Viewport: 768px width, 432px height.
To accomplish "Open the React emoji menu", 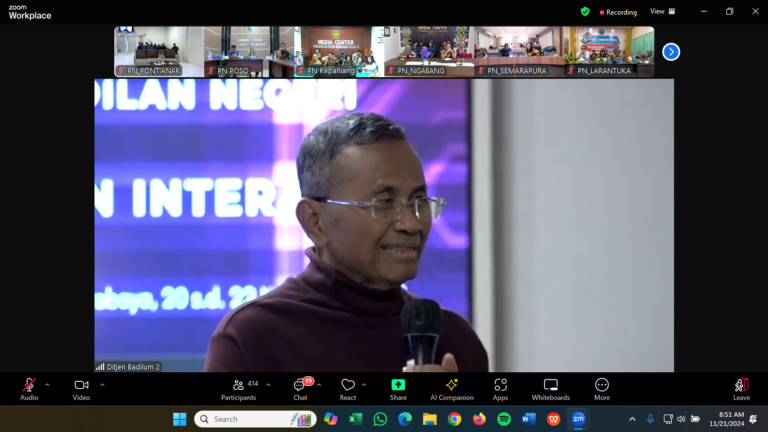I will pyautogui.click(x=348, y=386).
